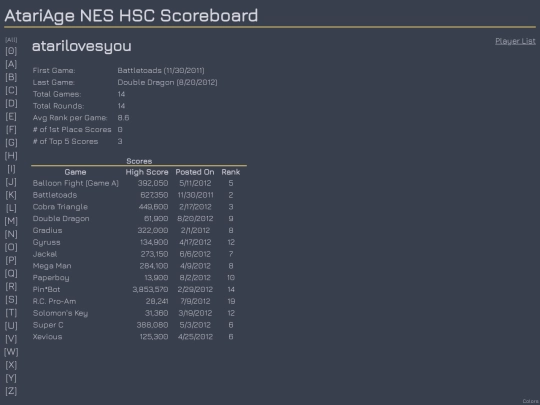Click the High Score column header
The height and width of the screenshot is (405, 540).
[147, 172]
